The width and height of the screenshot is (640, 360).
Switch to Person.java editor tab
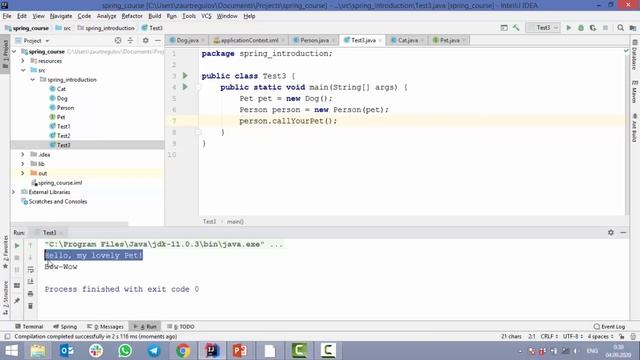click(314, 40)
